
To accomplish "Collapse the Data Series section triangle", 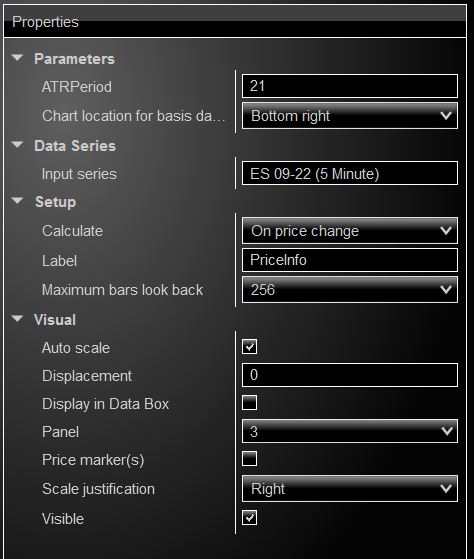I will coord(17,144).
